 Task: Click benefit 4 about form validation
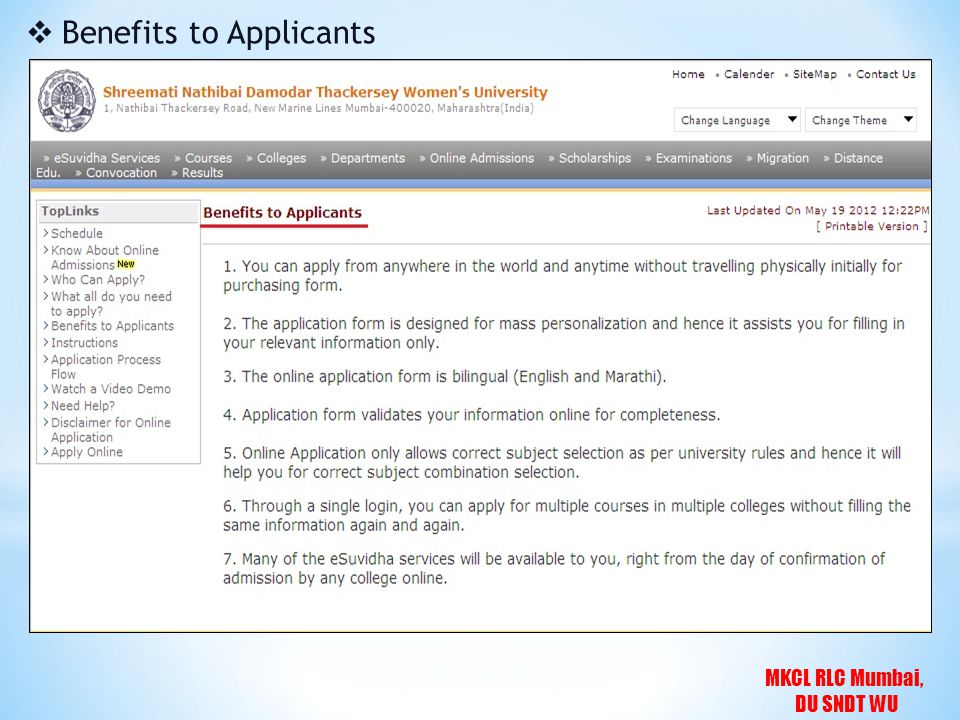[471, 415]
